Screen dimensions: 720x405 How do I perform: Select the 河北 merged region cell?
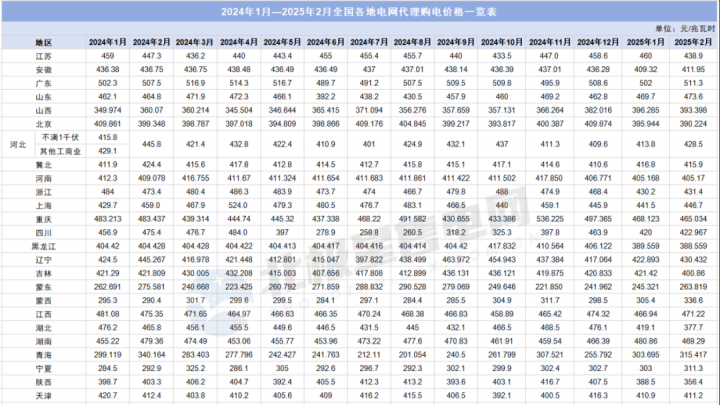[15, 143]
